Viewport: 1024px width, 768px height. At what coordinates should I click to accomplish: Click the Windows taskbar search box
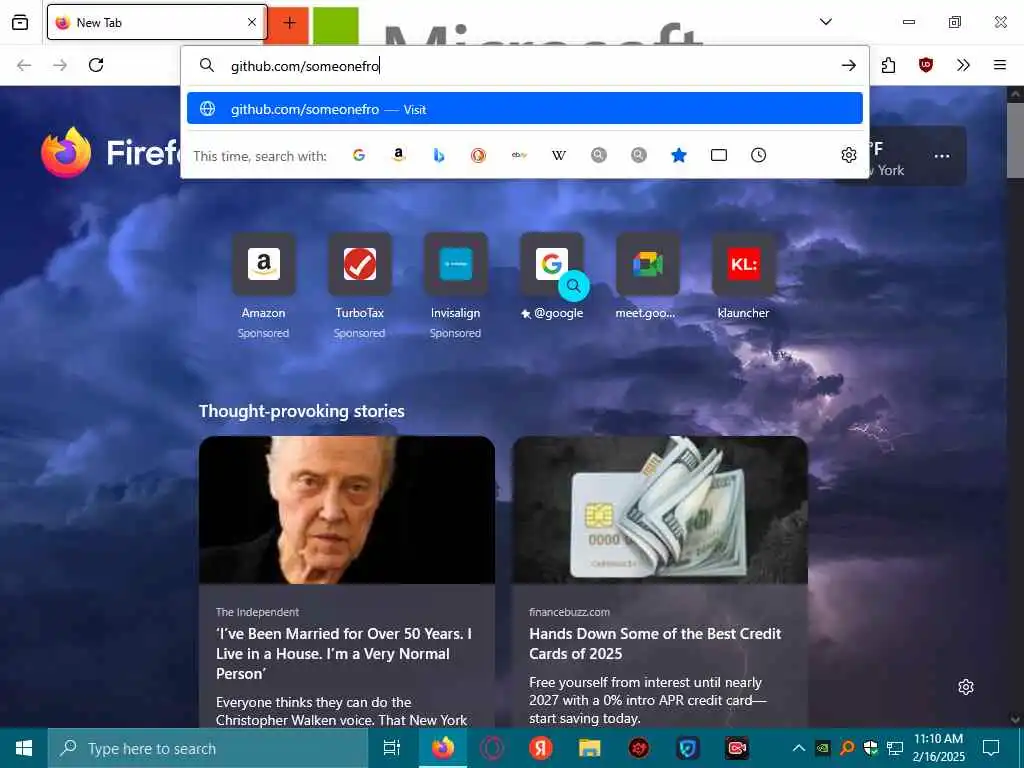coord(208,748)
